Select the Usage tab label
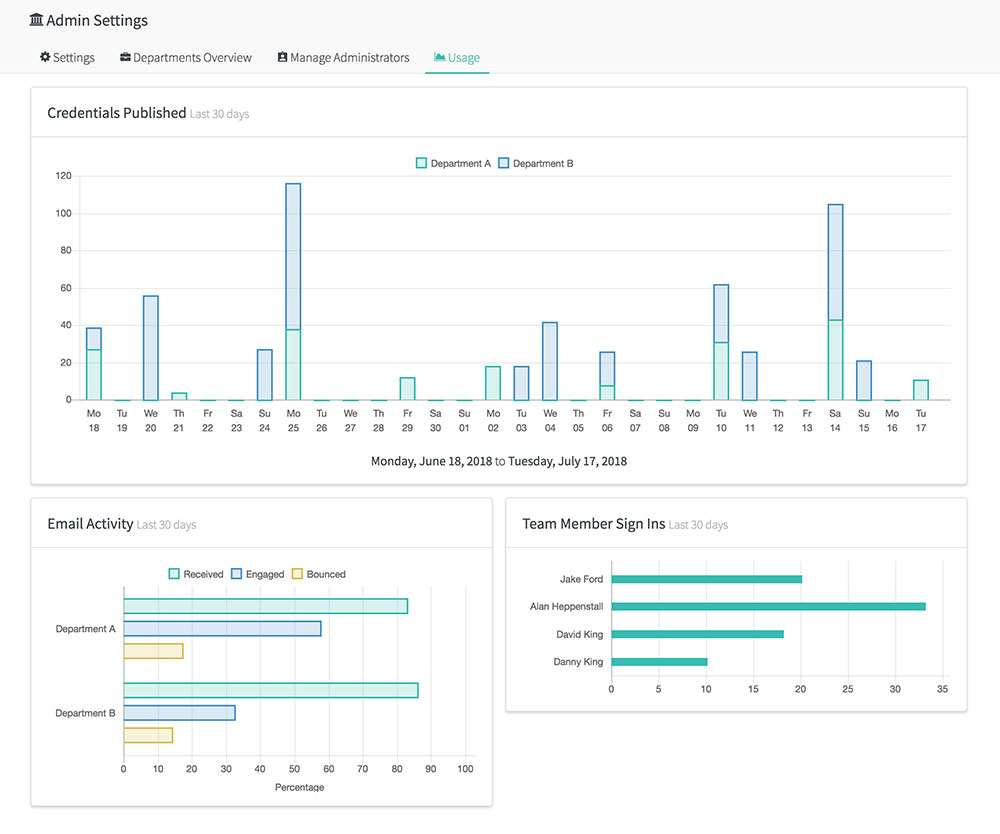This screenshot has width=1000, height=834. 464,58
